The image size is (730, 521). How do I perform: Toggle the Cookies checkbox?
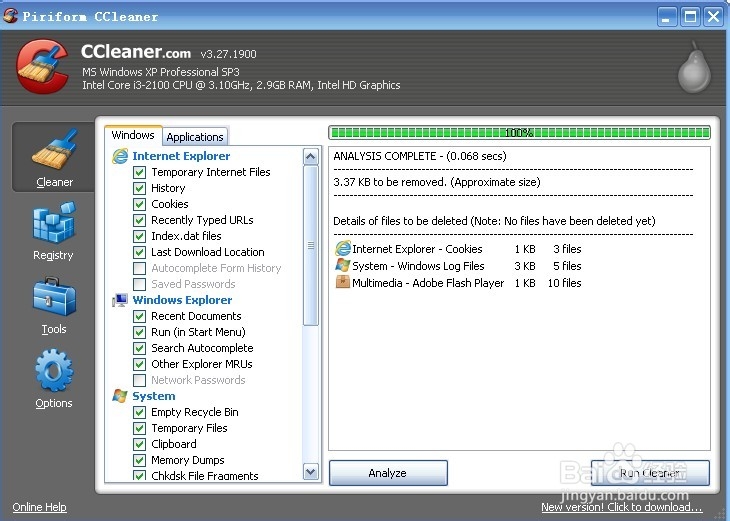point(139,204)
